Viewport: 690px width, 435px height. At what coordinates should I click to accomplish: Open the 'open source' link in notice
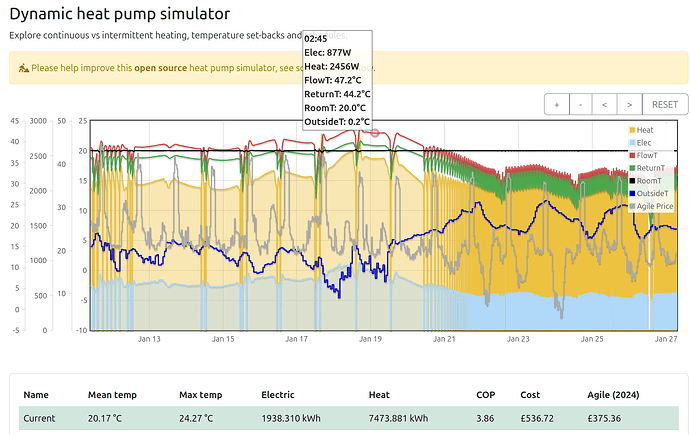165,68
